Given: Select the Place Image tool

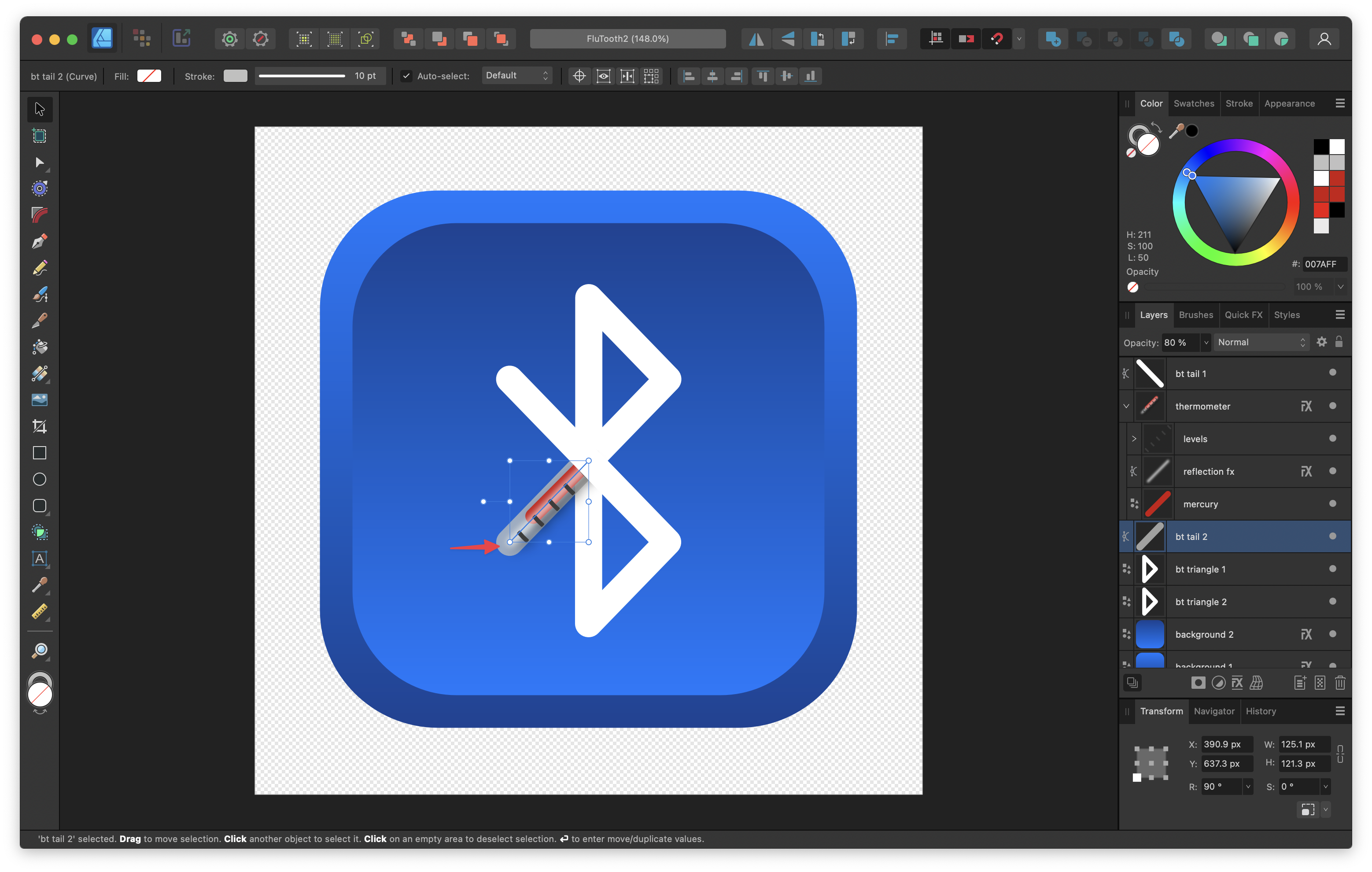Looking at the screenshot, I should click(x=39, y=399).
